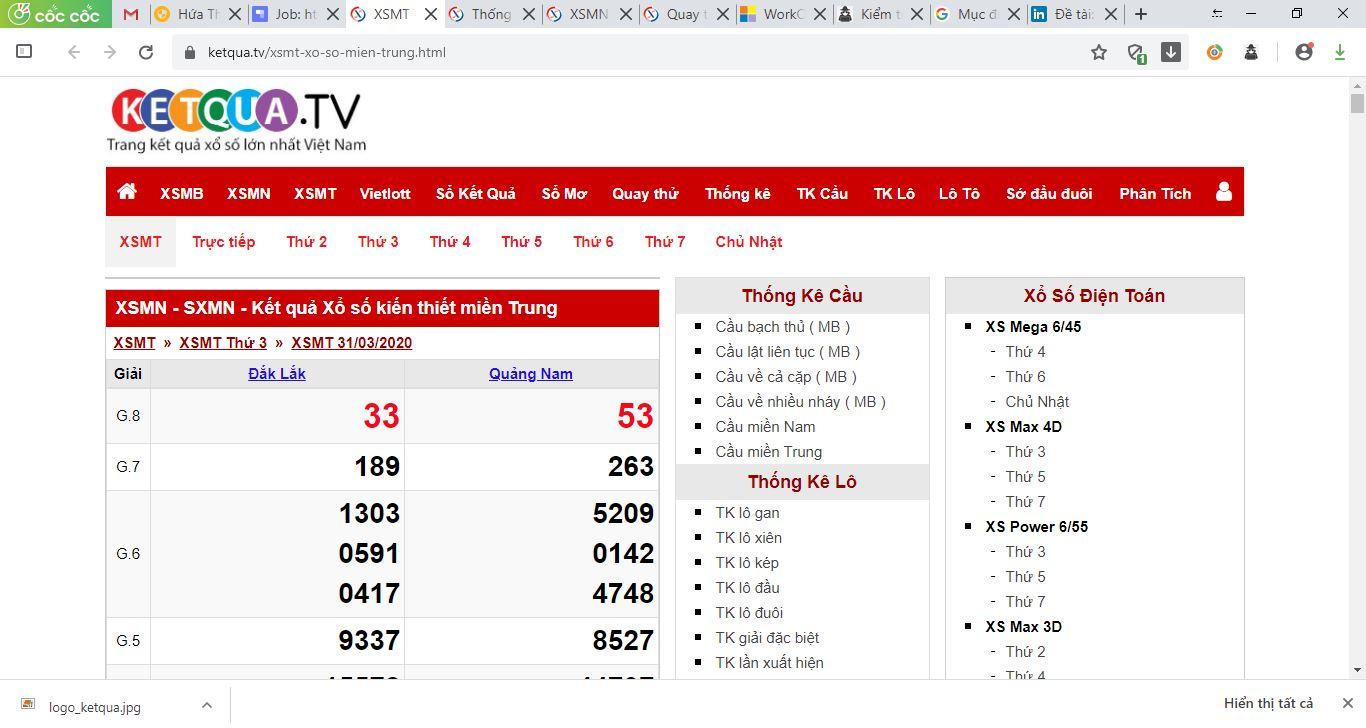Select Thứ 5 in sub-menu

pos(521,241)
